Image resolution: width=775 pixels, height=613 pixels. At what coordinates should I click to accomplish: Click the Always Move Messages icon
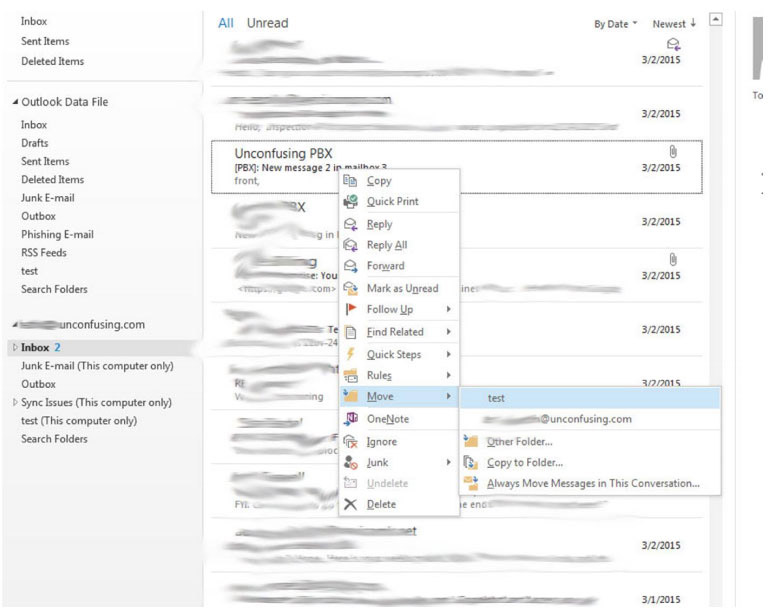point(471,483)
